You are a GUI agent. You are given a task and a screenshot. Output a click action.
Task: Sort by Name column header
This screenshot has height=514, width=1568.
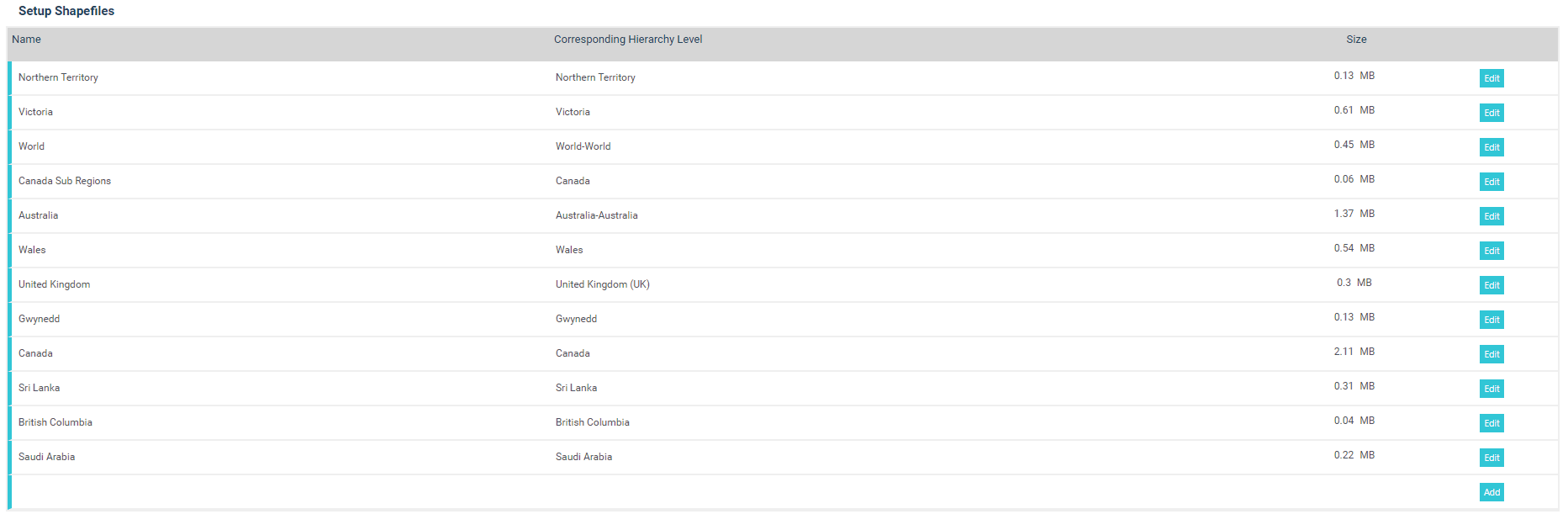click(26, 40)
